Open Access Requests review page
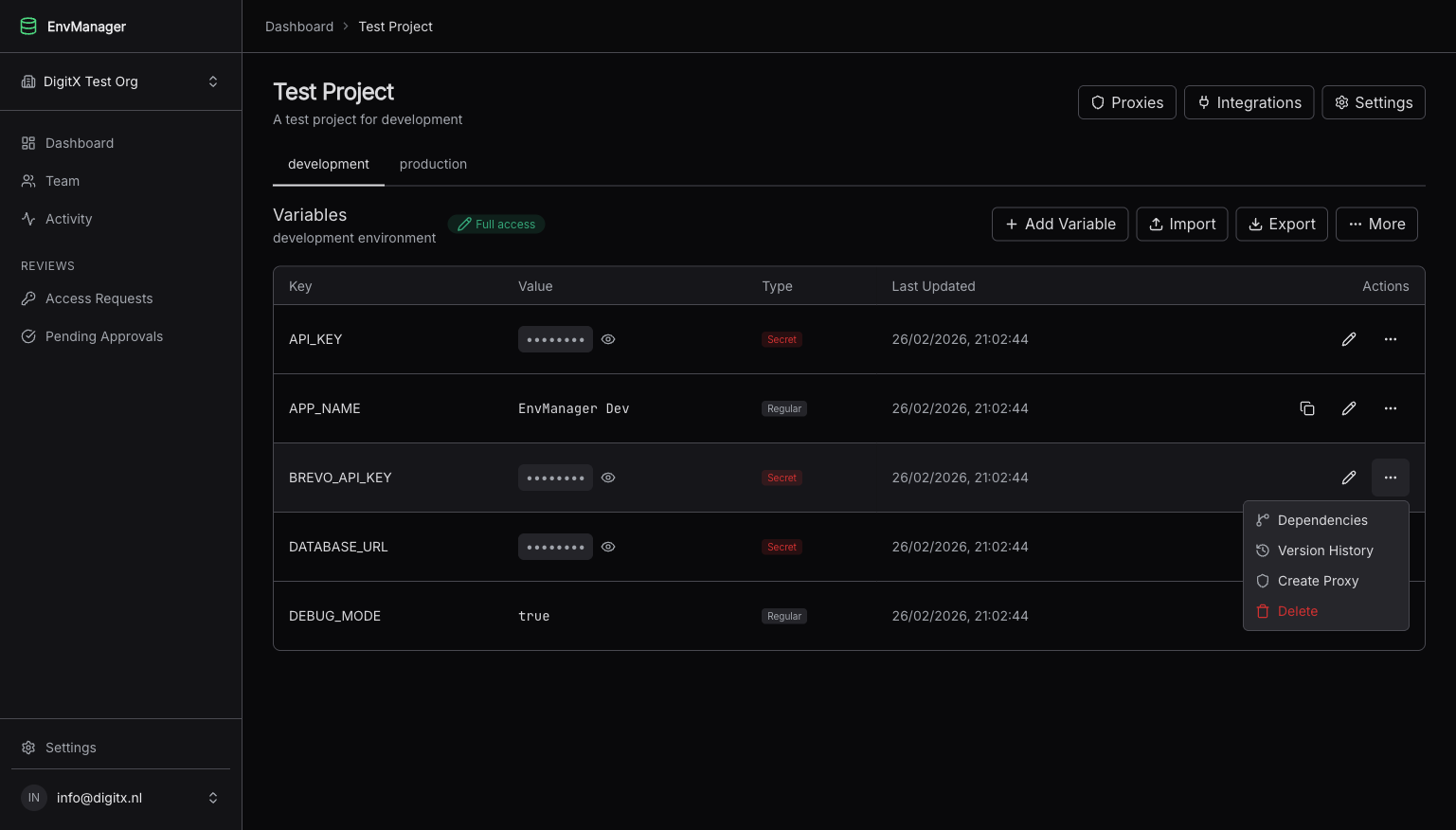Viewport: 1456px width, 830px height. [x=120, y=298]
